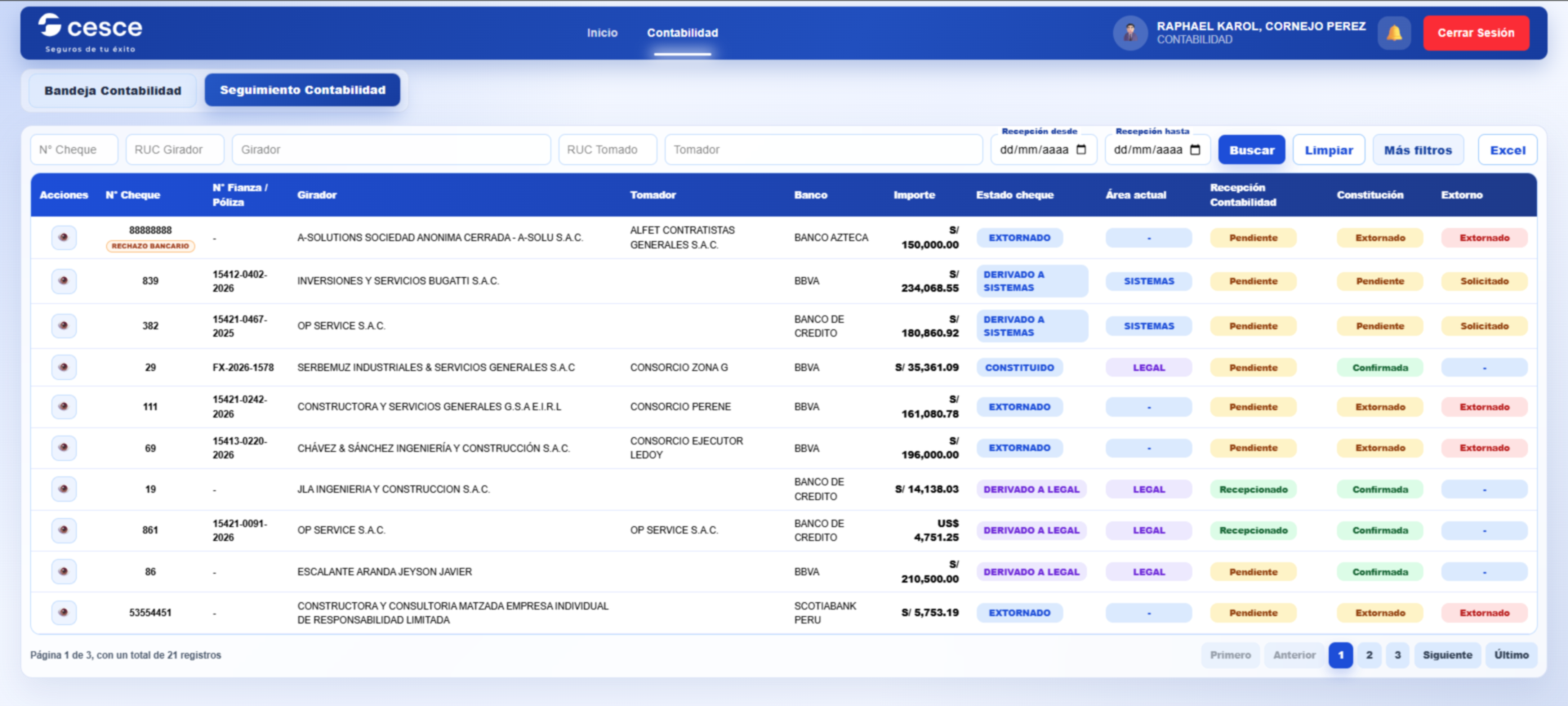
Task: Open action icon for cheque 839
Action: [x=64, y=281]
